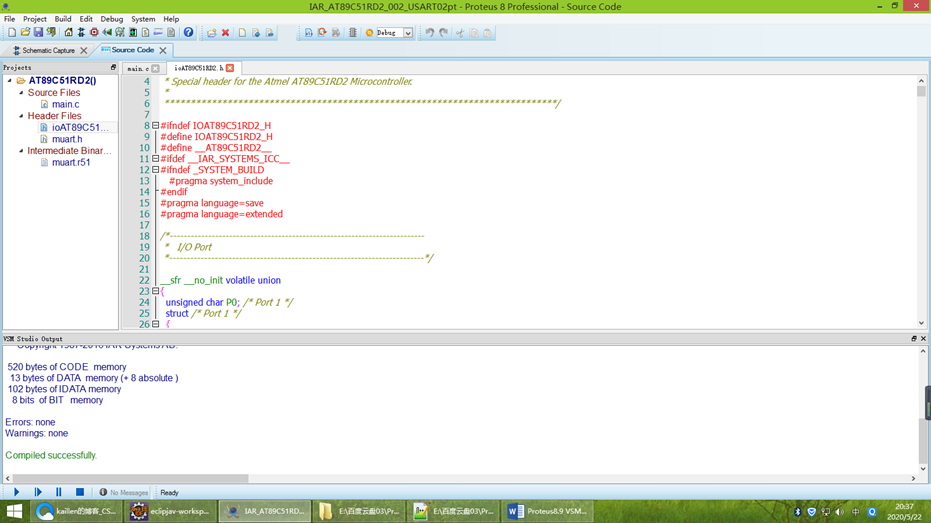This screenshot has width=931, height=523.
Task: Open the Debug menu
Action: point(112,19)
